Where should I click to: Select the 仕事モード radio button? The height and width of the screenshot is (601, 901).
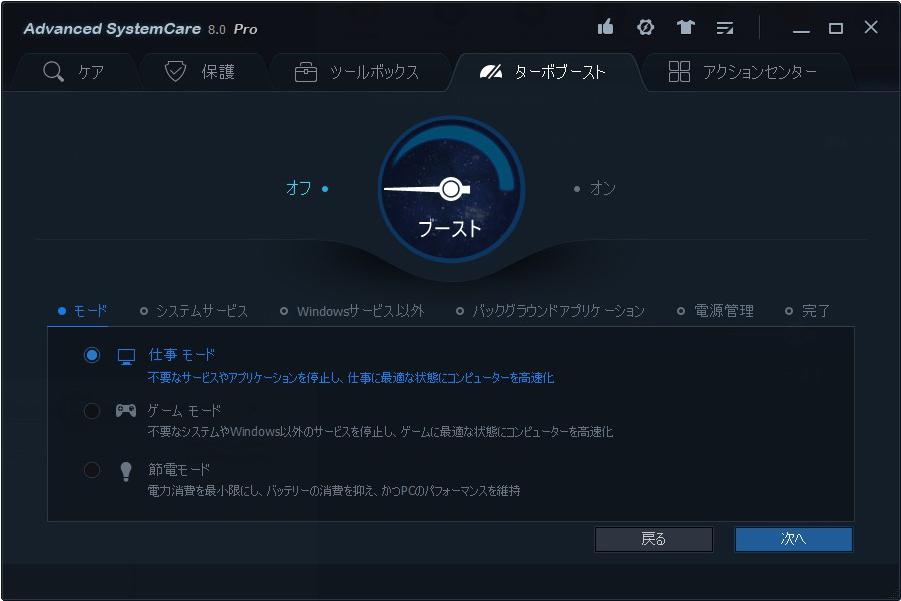point(91,355)
